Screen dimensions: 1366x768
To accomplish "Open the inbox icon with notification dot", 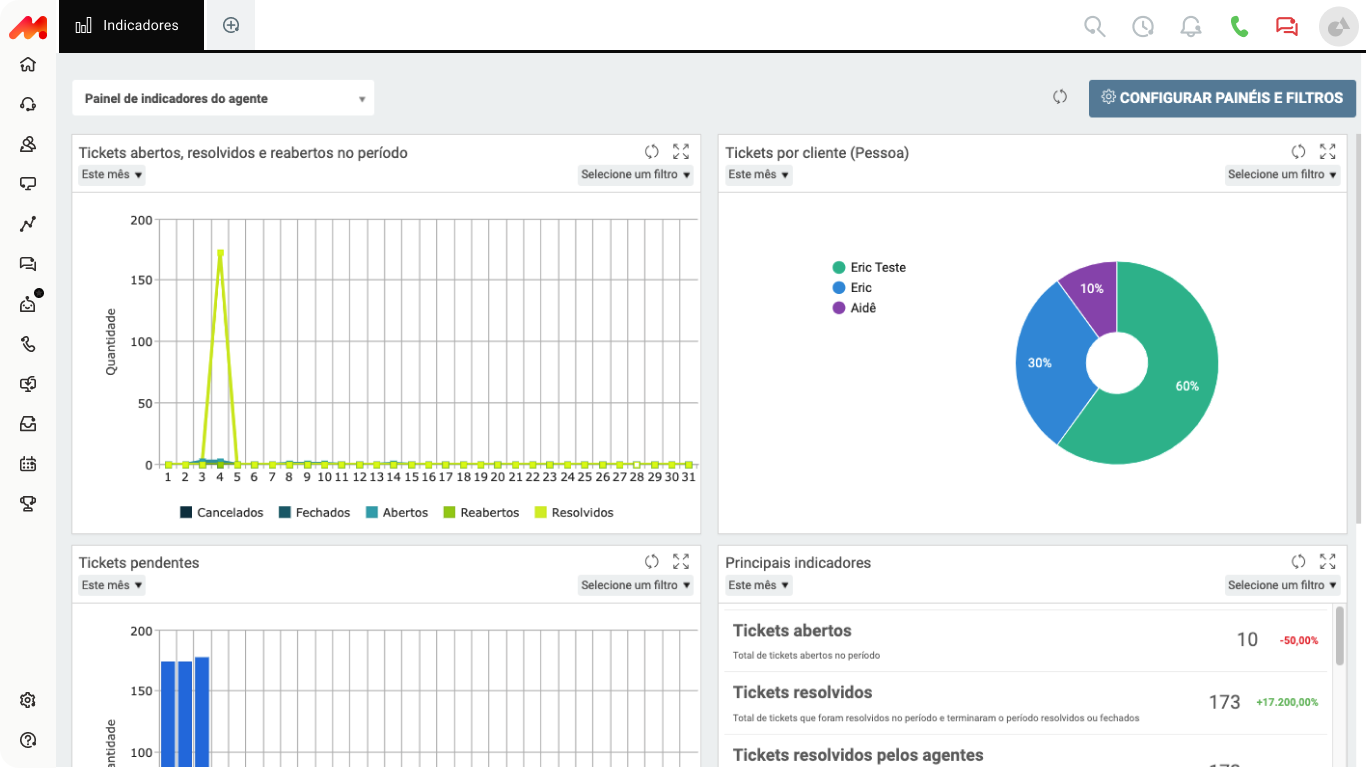I will pos(29,303).
